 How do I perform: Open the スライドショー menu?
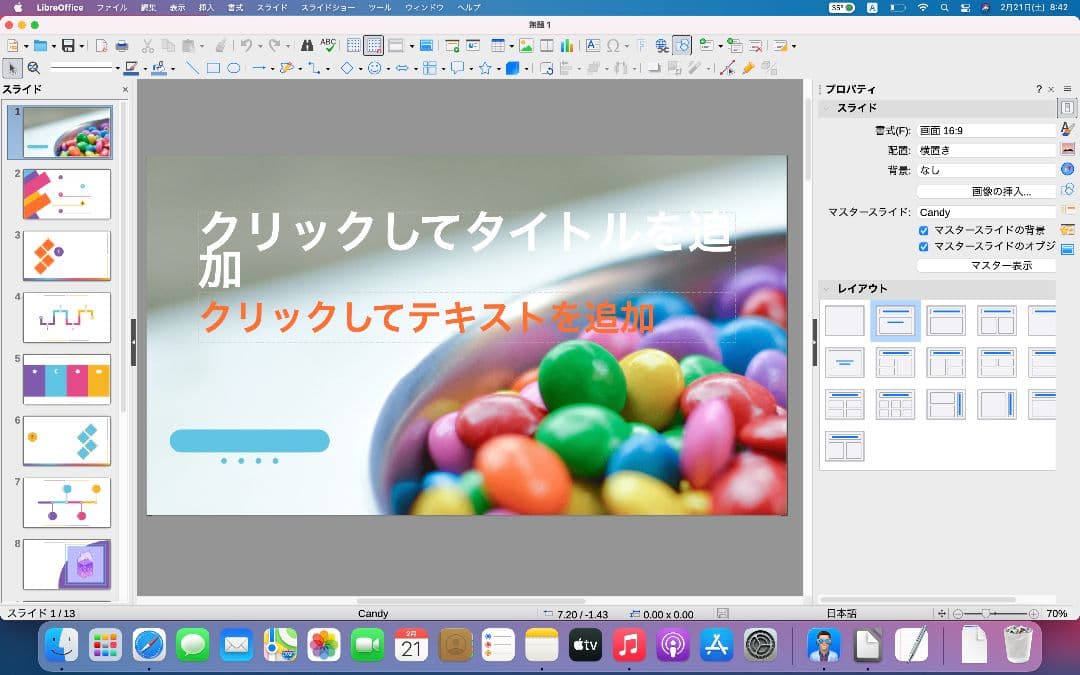click(330, 7)
